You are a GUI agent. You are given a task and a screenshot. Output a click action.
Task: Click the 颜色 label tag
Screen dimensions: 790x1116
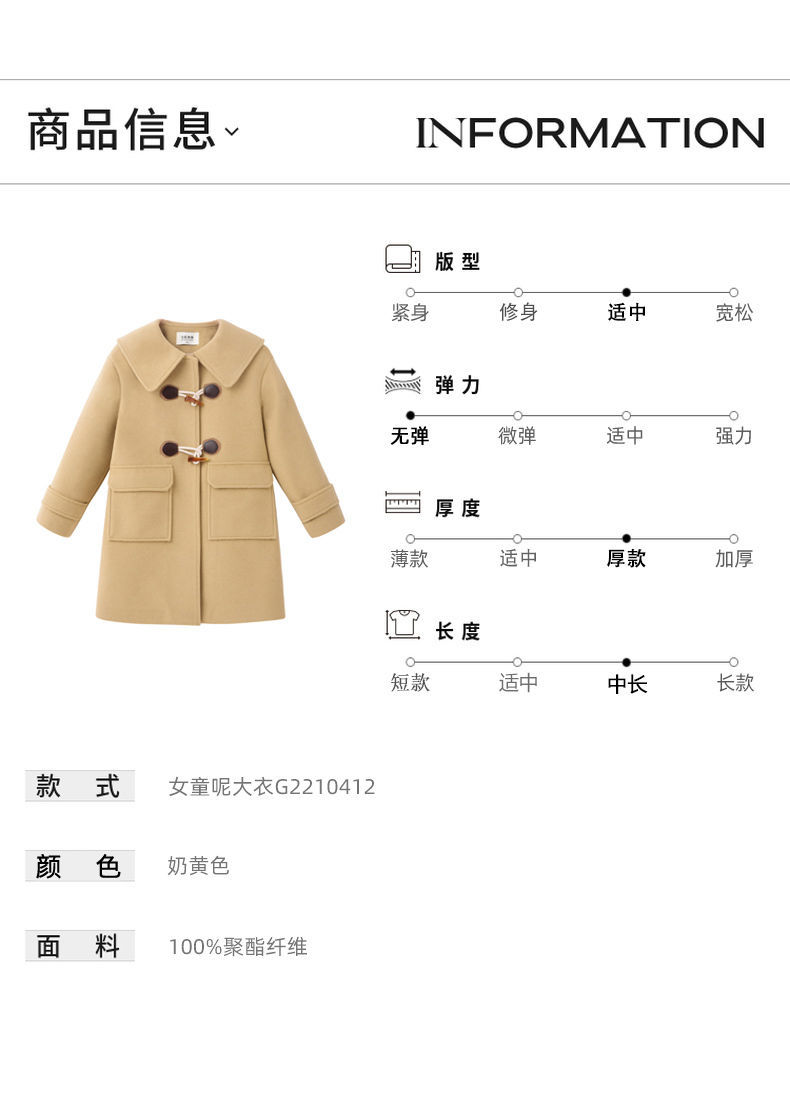[80, 865]
